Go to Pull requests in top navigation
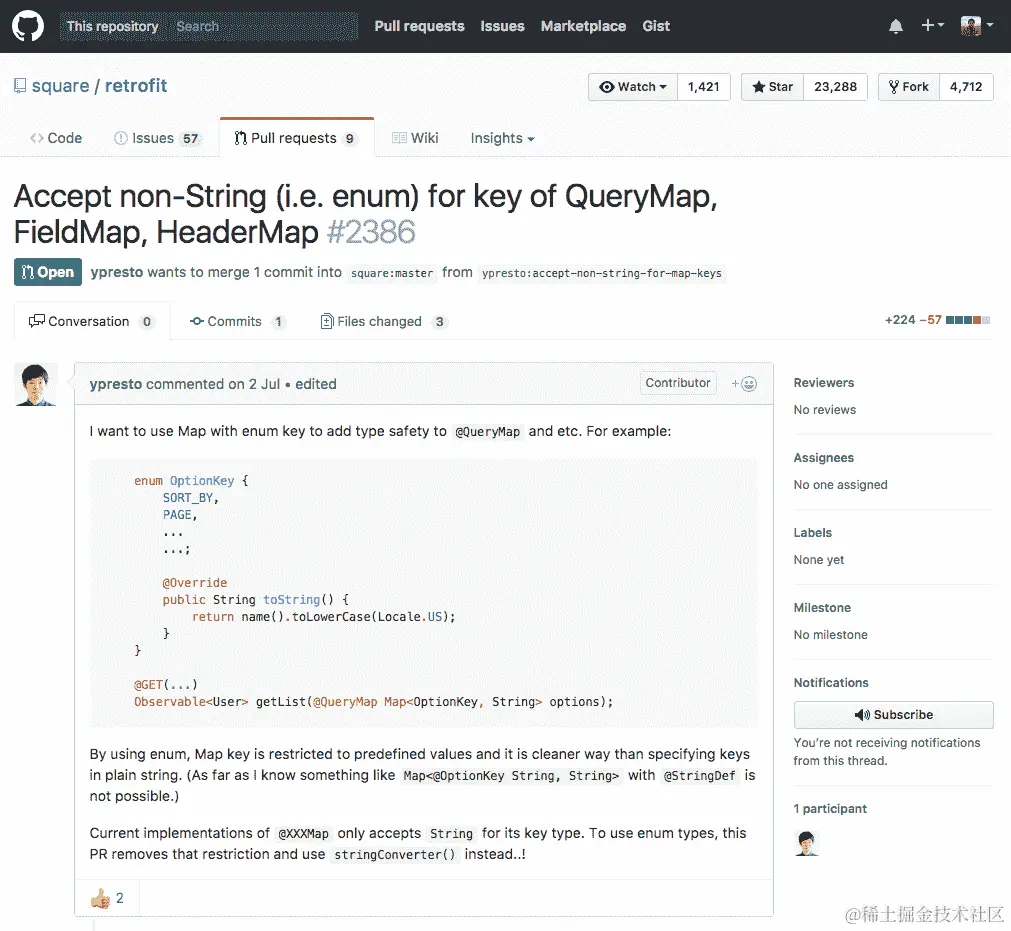 tap(419, 26)
